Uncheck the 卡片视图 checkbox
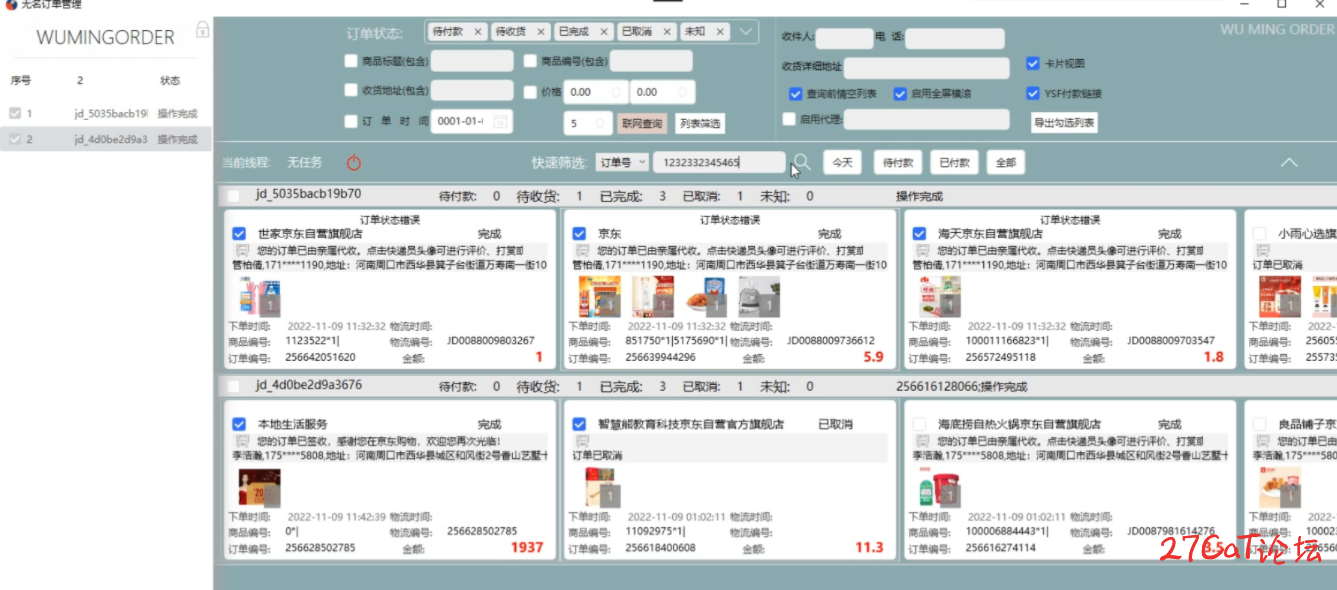Screen dimensions: 1337x590 tap(1033, 64)
